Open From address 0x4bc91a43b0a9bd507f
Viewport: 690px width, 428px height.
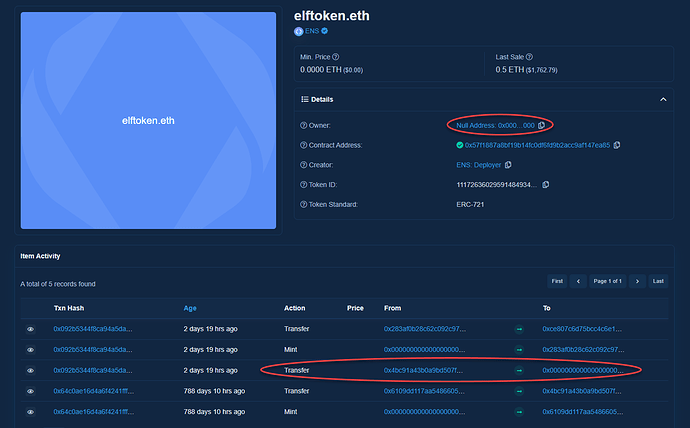pos(423,370)
